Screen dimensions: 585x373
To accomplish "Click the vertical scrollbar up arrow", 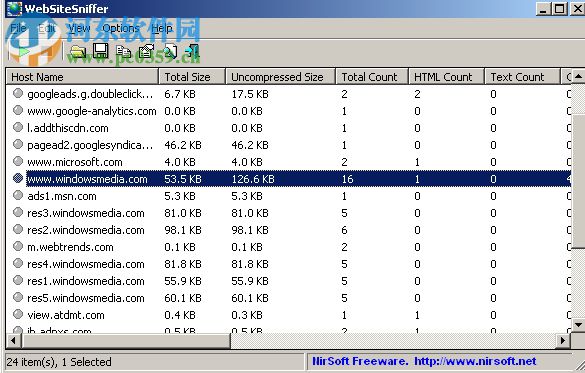I will [x=578, y=76].
